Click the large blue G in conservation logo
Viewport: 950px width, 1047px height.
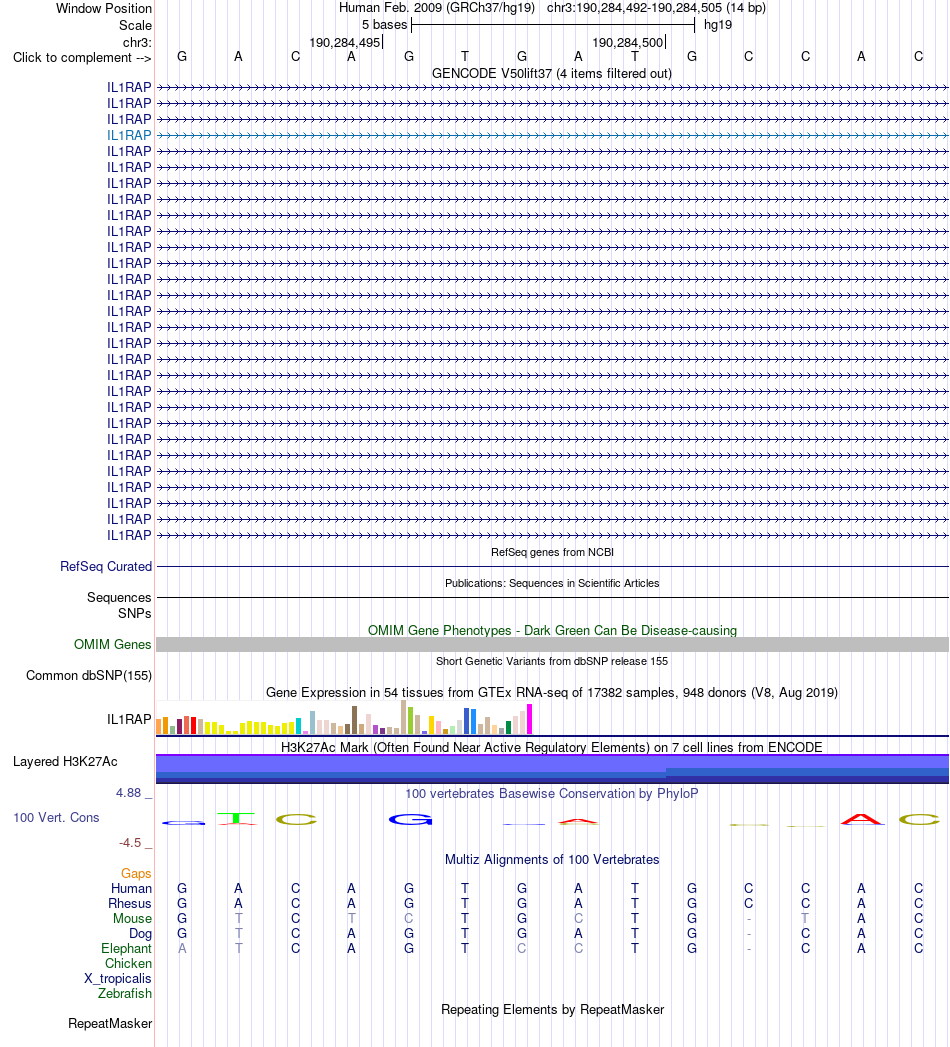coord(411,819)
